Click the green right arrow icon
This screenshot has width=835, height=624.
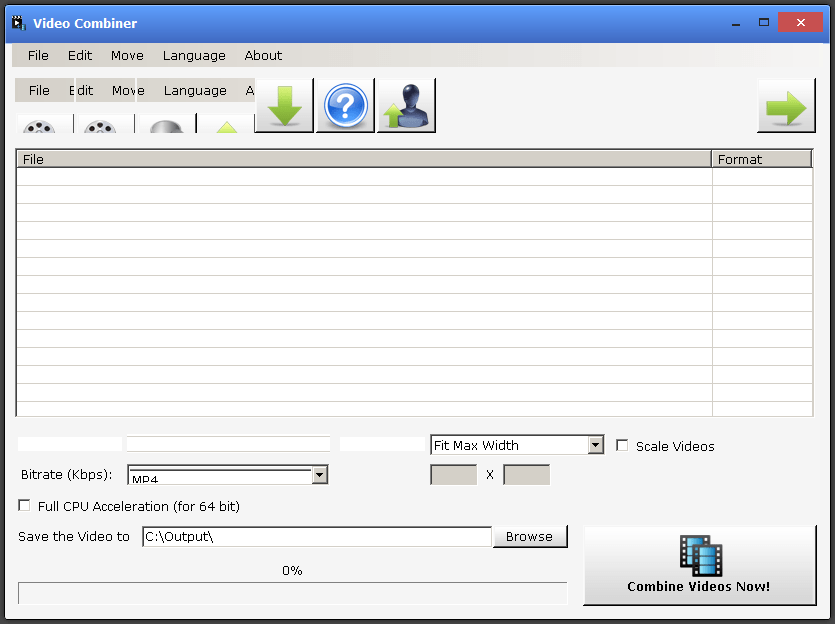786,104
